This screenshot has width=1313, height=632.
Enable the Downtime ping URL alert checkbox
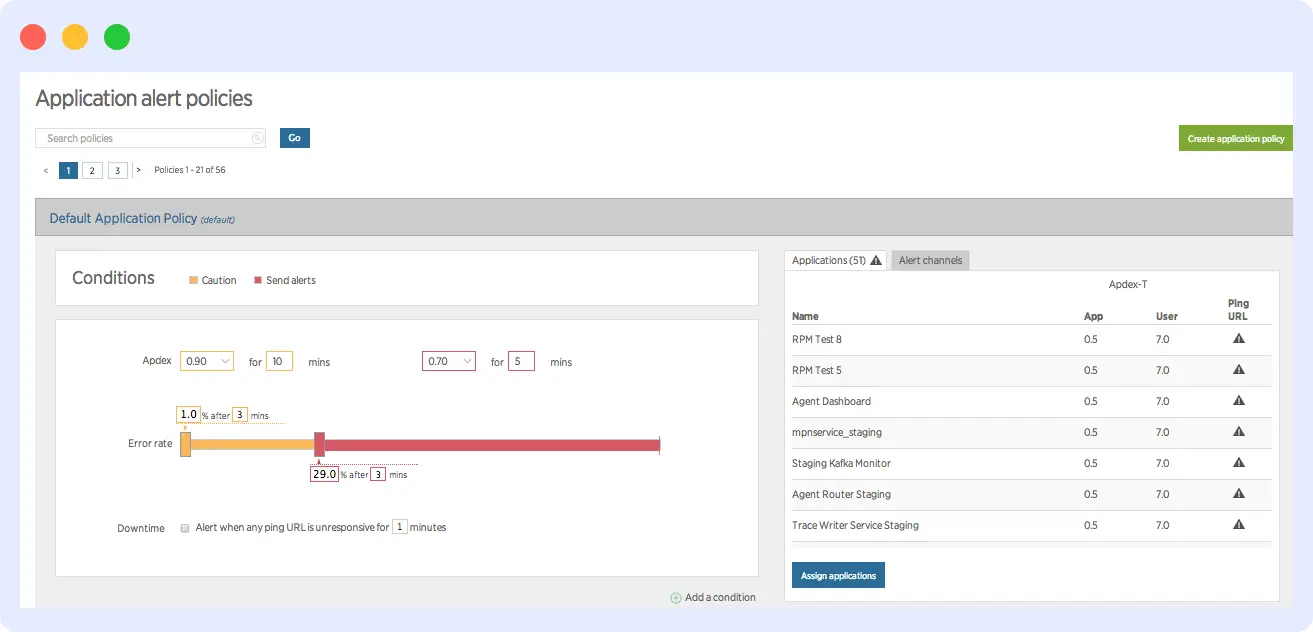coord(185,528)
